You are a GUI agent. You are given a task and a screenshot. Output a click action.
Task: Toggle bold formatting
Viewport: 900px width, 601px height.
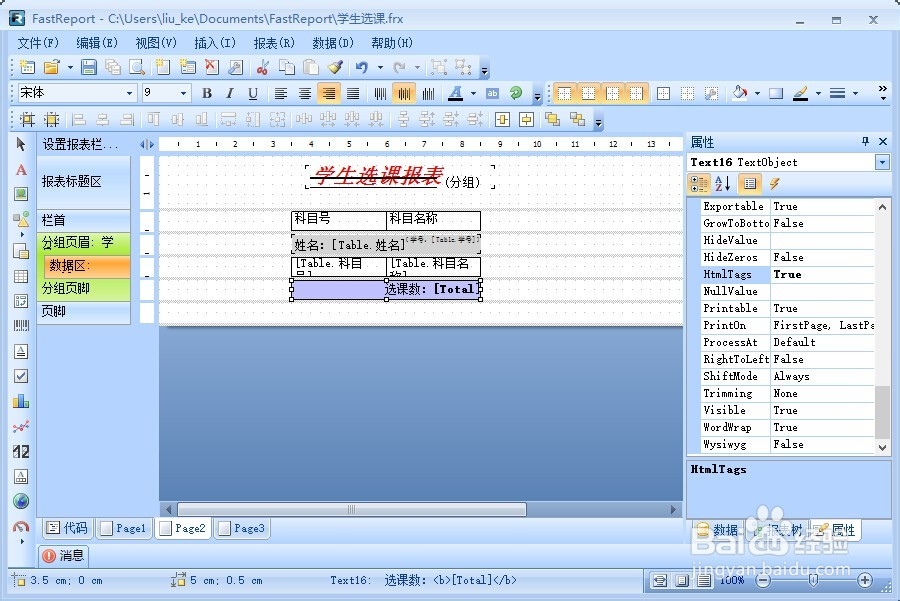pos(206,93)
